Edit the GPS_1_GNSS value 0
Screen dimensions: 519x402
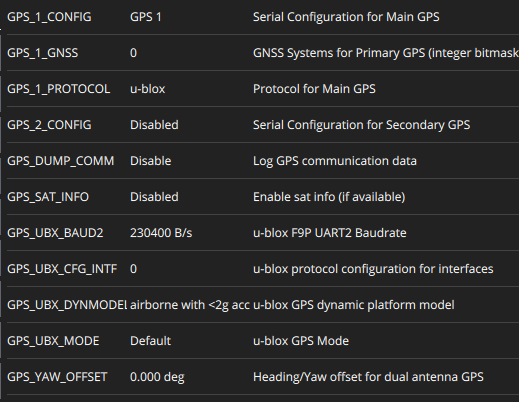click(x=133, y=53)
